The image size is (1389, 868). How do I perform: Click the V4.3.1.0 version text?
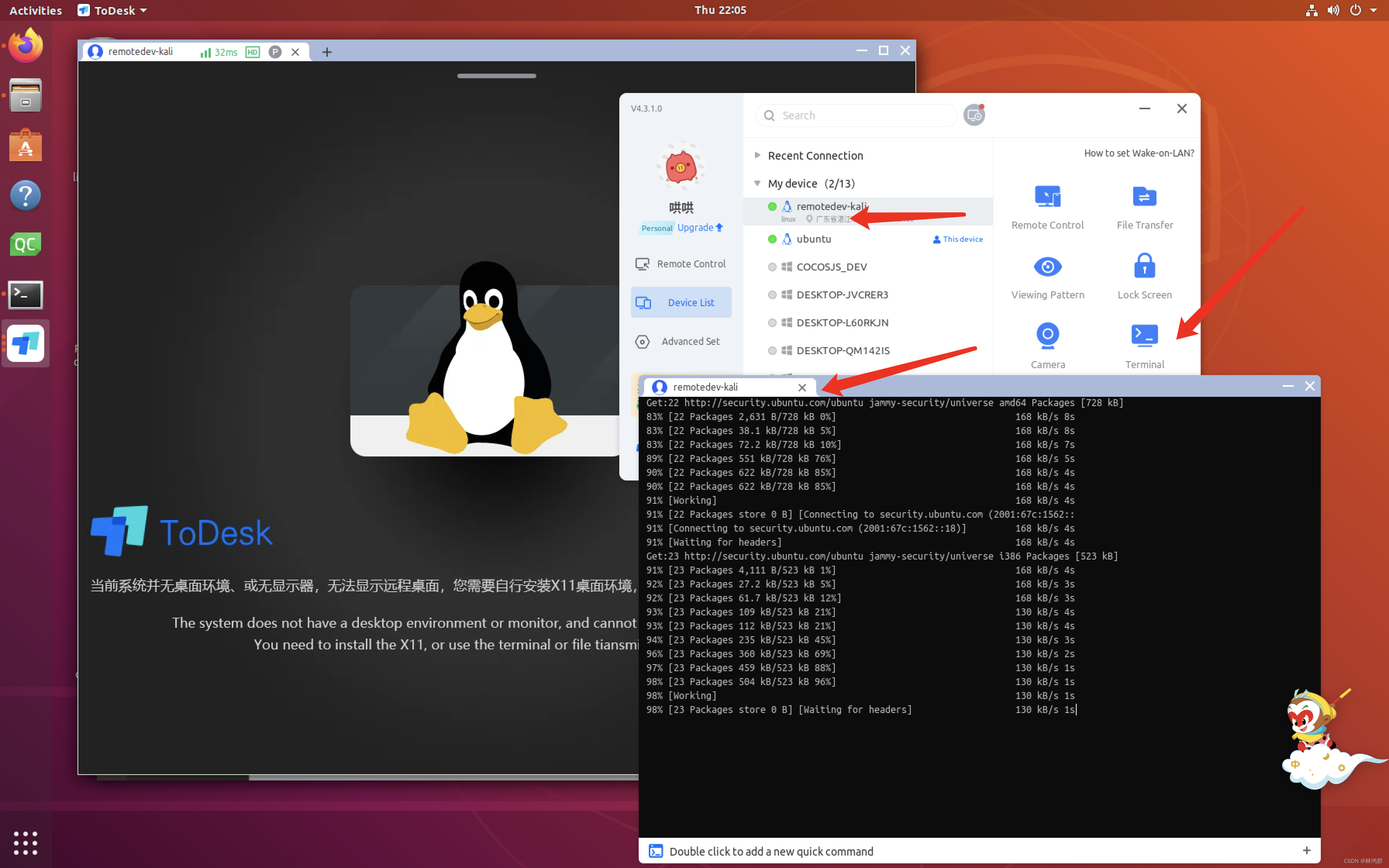[x=646, y=108]
